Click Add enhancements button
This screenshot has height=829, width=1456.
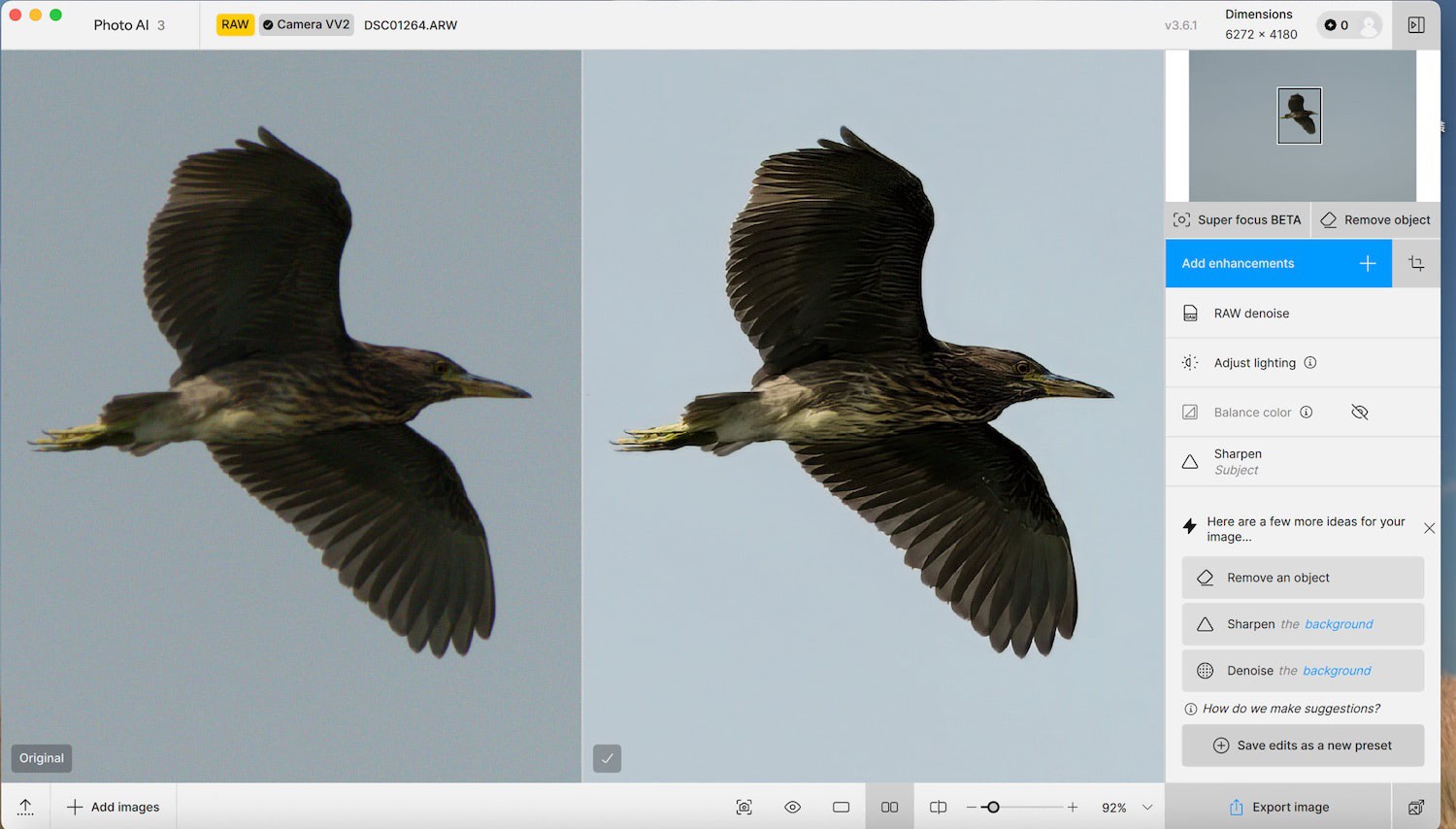(1278, 263)
